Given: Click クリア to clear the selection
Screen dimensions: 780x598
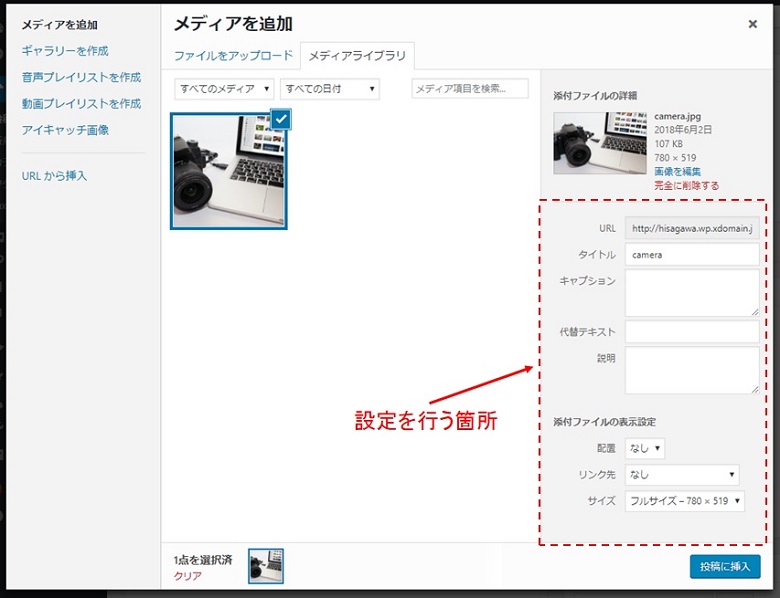Looking at the screenshot, I should (x=187, y=576).
